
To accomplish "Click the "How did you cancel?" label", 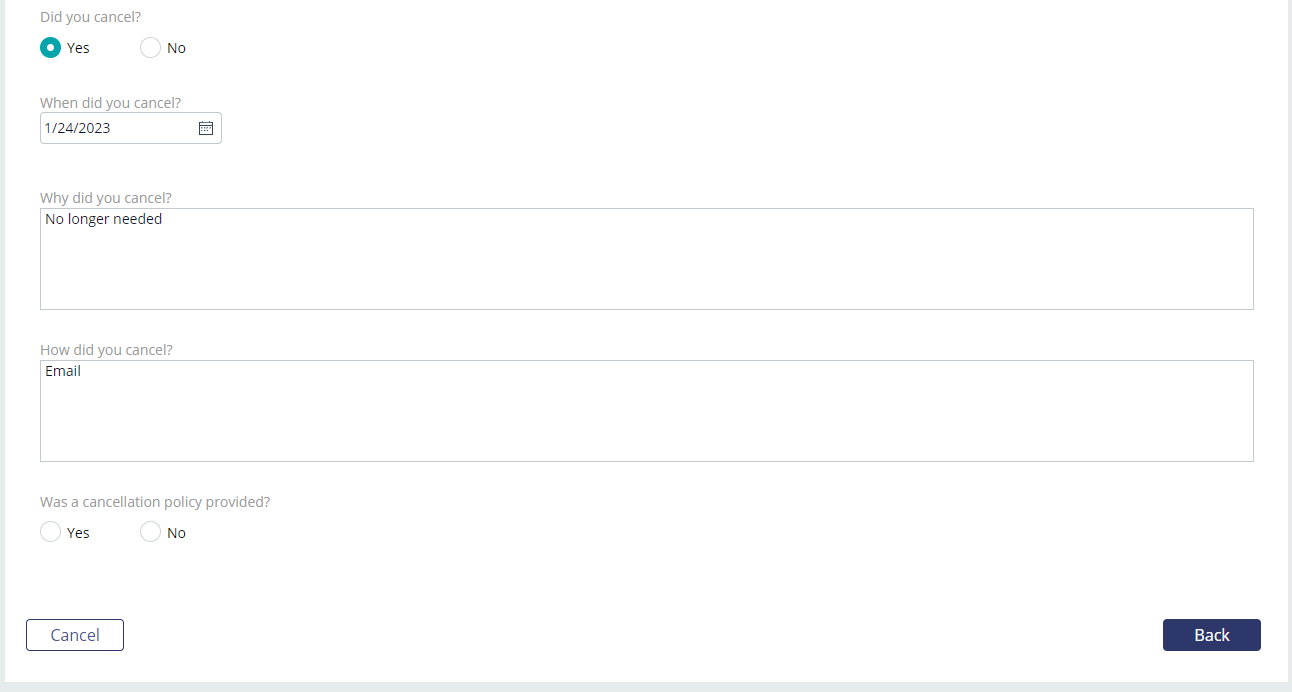I will 106,350.
